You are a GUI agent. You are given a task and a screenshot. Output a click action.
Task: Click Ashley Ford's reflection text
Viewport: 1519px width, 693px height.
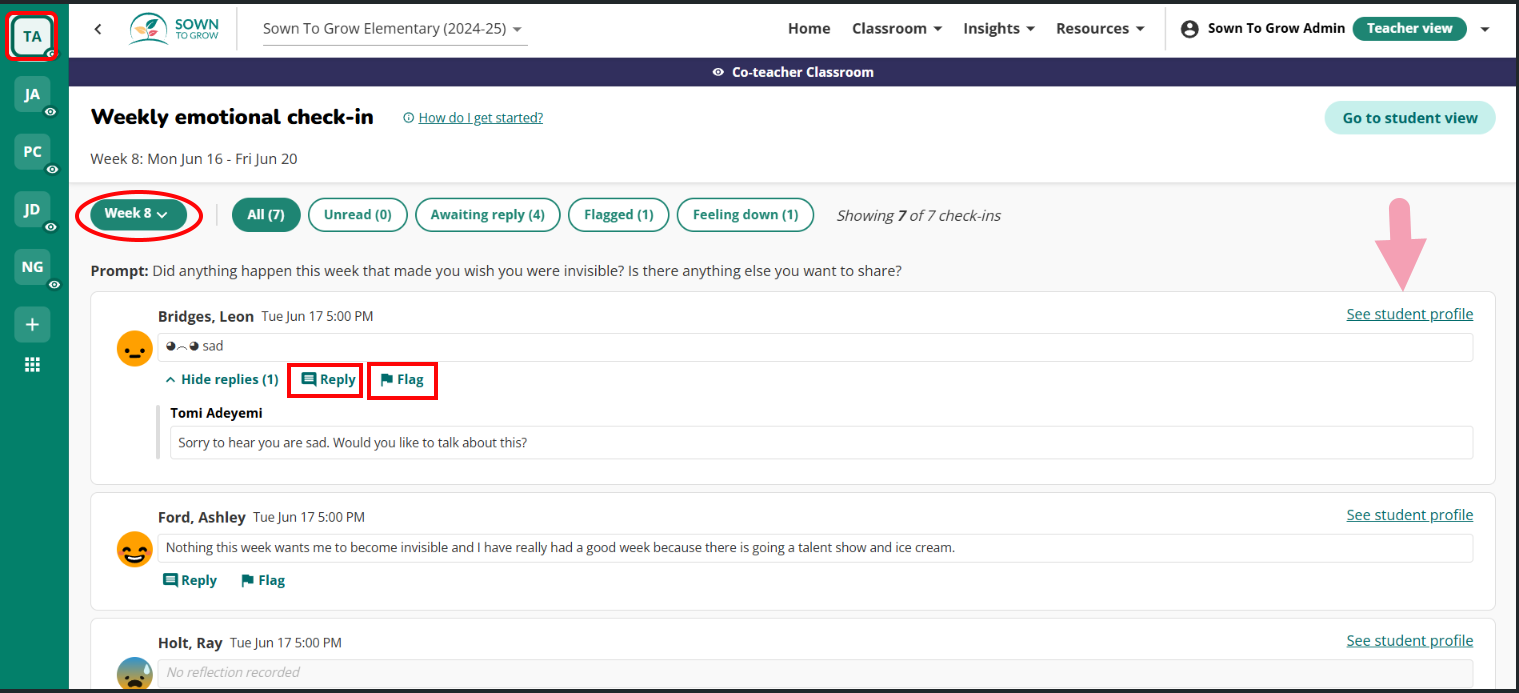815,548
